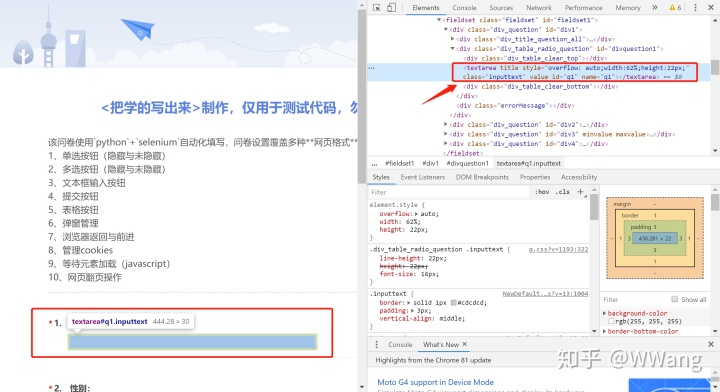Expand the div_title_question_all node
Viewport: 720px width, 392px height.
coord(453,39)
